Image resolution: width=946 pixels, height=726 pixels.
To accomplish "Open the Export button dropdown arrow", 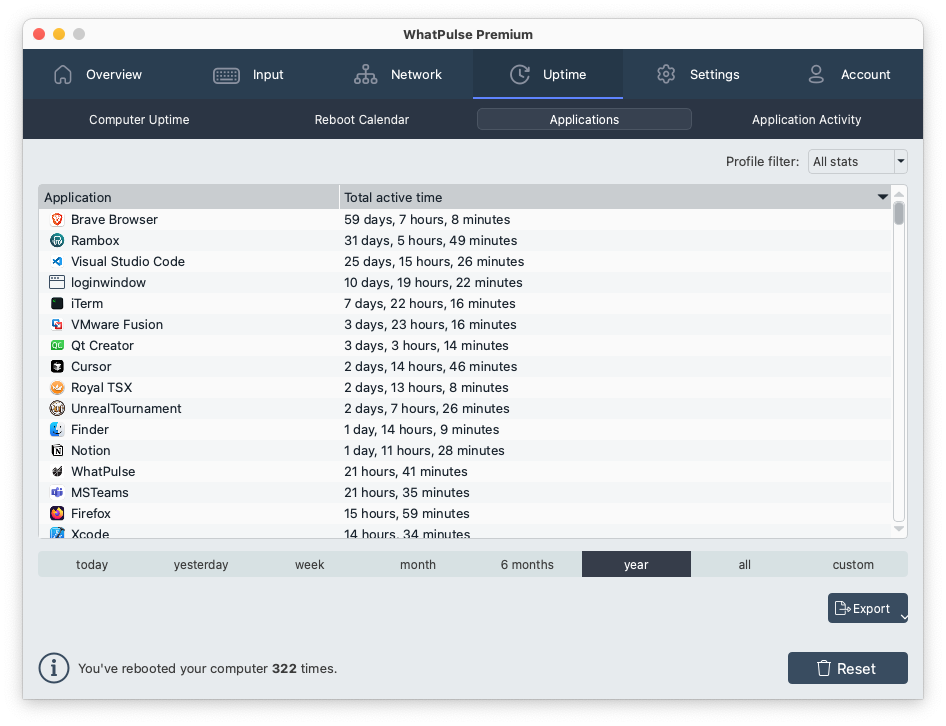I will coord(903,617).
